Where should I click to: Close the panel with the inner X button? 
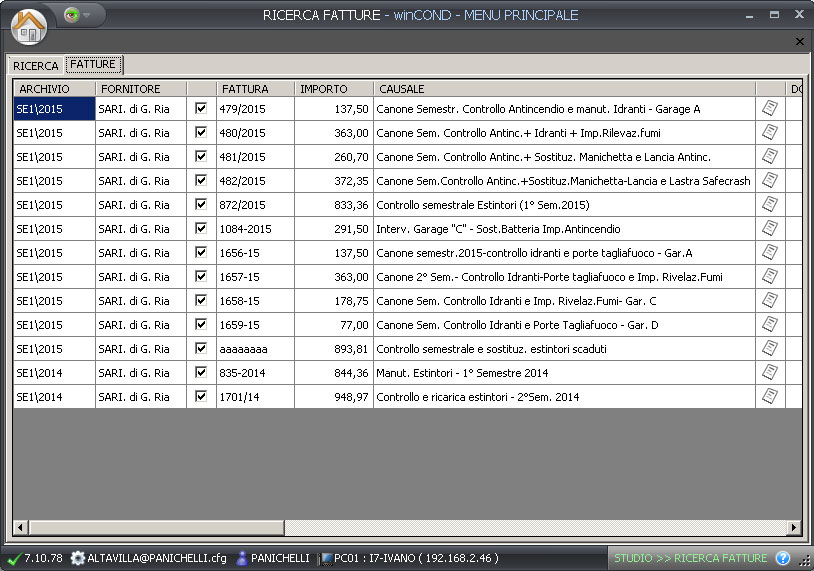(x=799, y=41)
